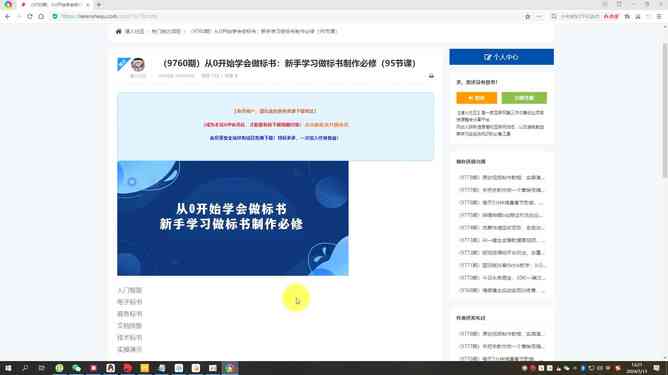This screenshot has height=375, width=668.
Task: Click the toolbar search box
Action: click(579, 16)
